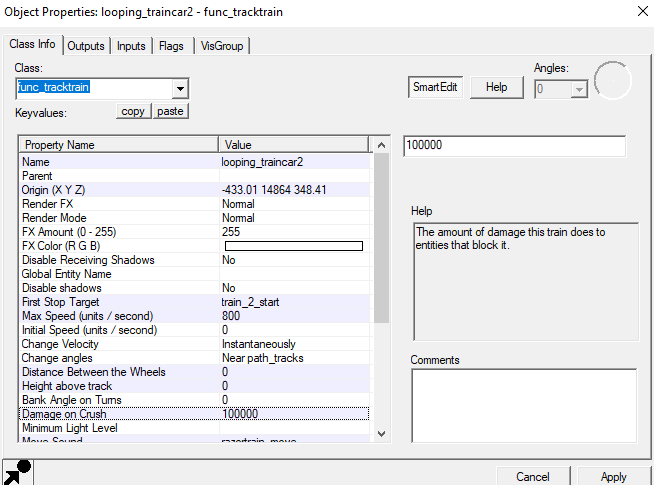Click the Angles compass circle

(x=613, y=80)
